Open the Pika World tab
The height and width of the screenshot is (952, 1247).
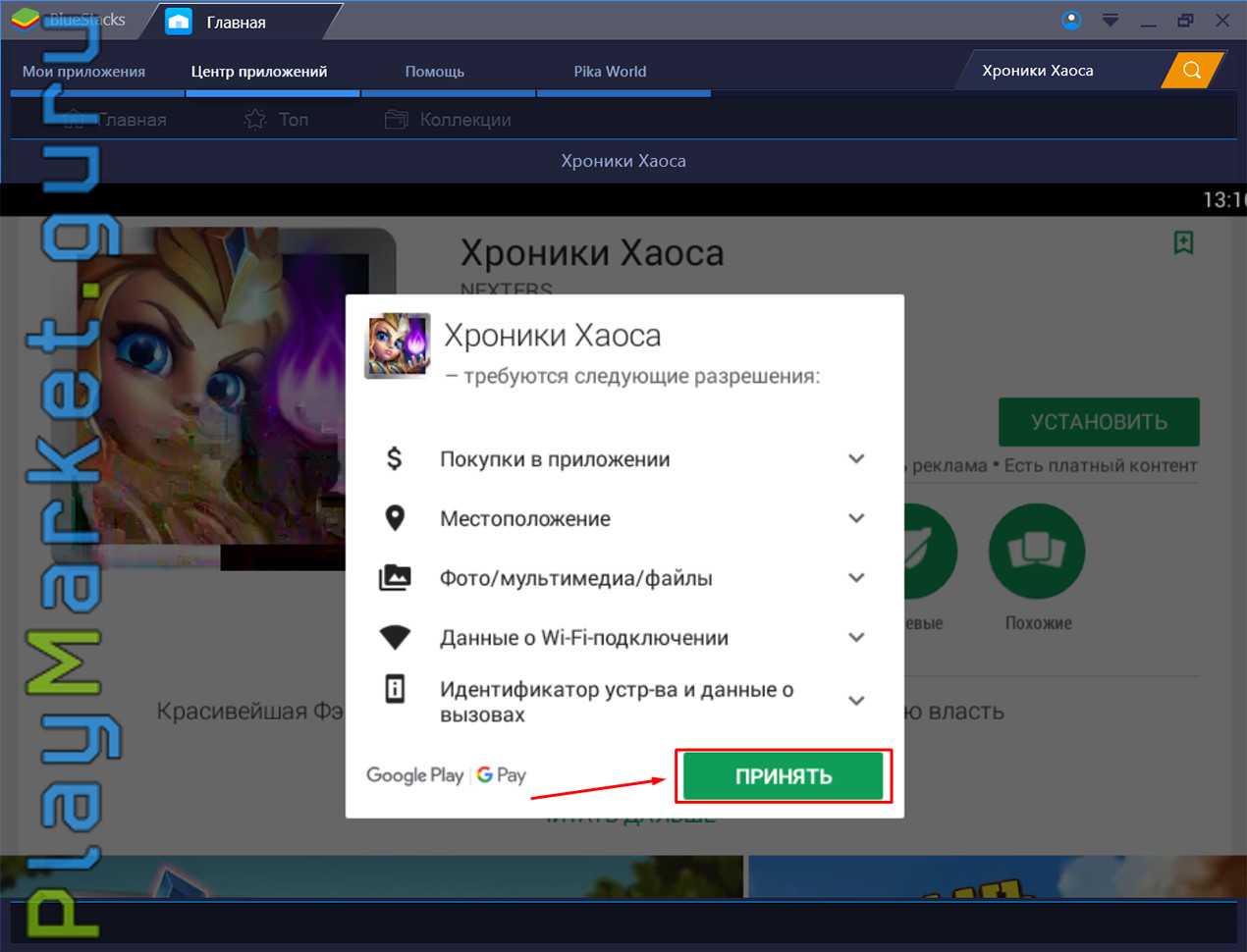tap(610, 72)
